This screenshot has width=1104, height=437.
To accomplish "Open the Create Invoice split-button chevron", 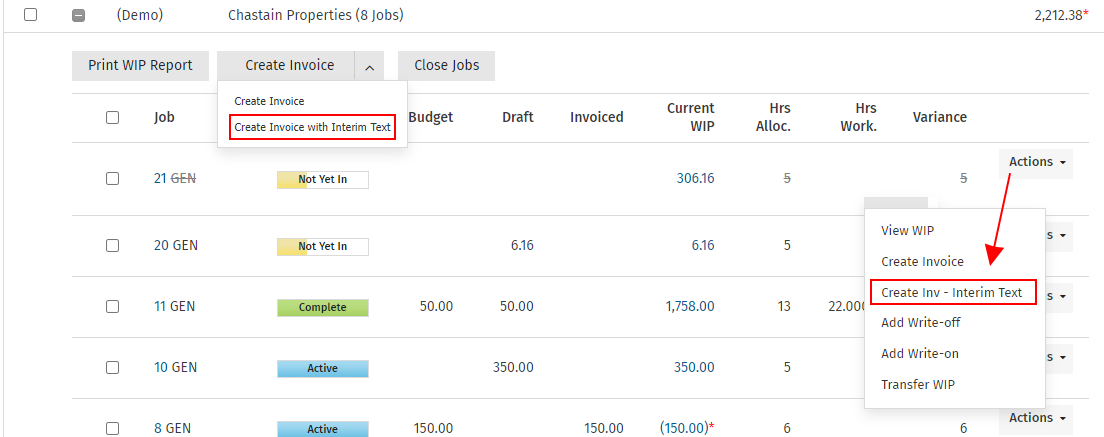I will [x=369, y=66].
